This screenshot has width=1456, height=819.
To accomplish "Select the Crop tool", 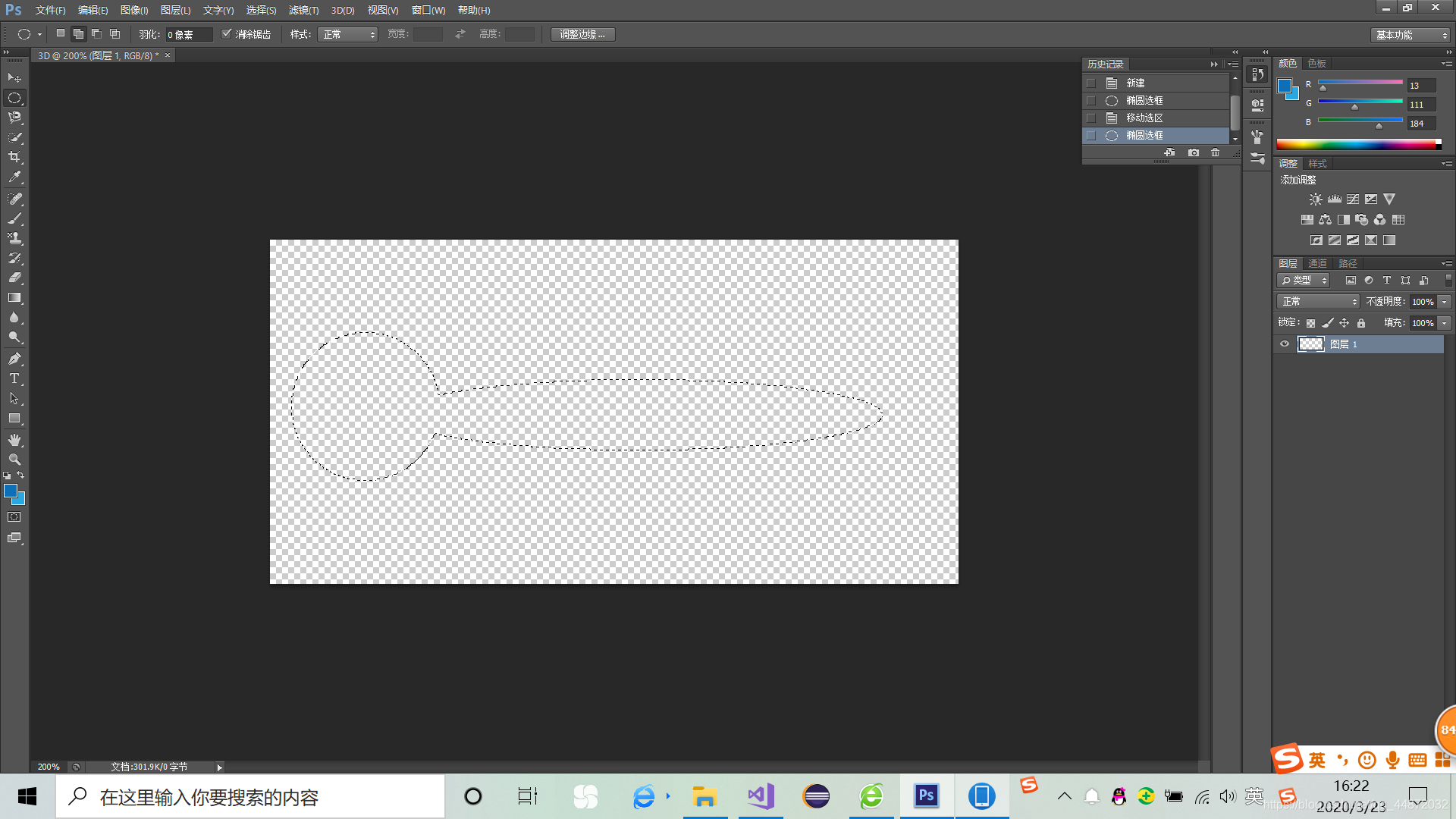I will click(x=14, y=157).
